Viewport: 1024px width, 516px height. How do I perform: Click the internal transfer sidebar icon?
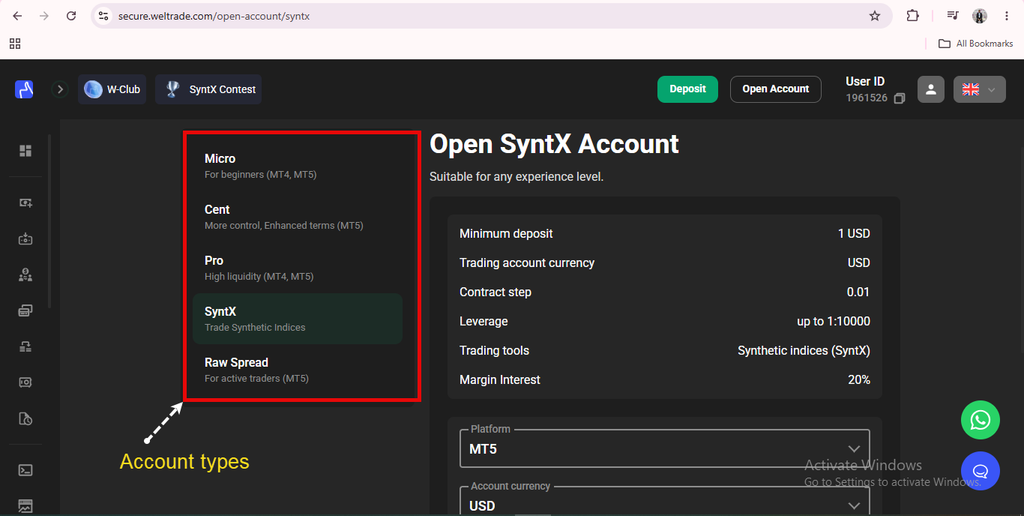pyautogui.click(x=25, y=347)
